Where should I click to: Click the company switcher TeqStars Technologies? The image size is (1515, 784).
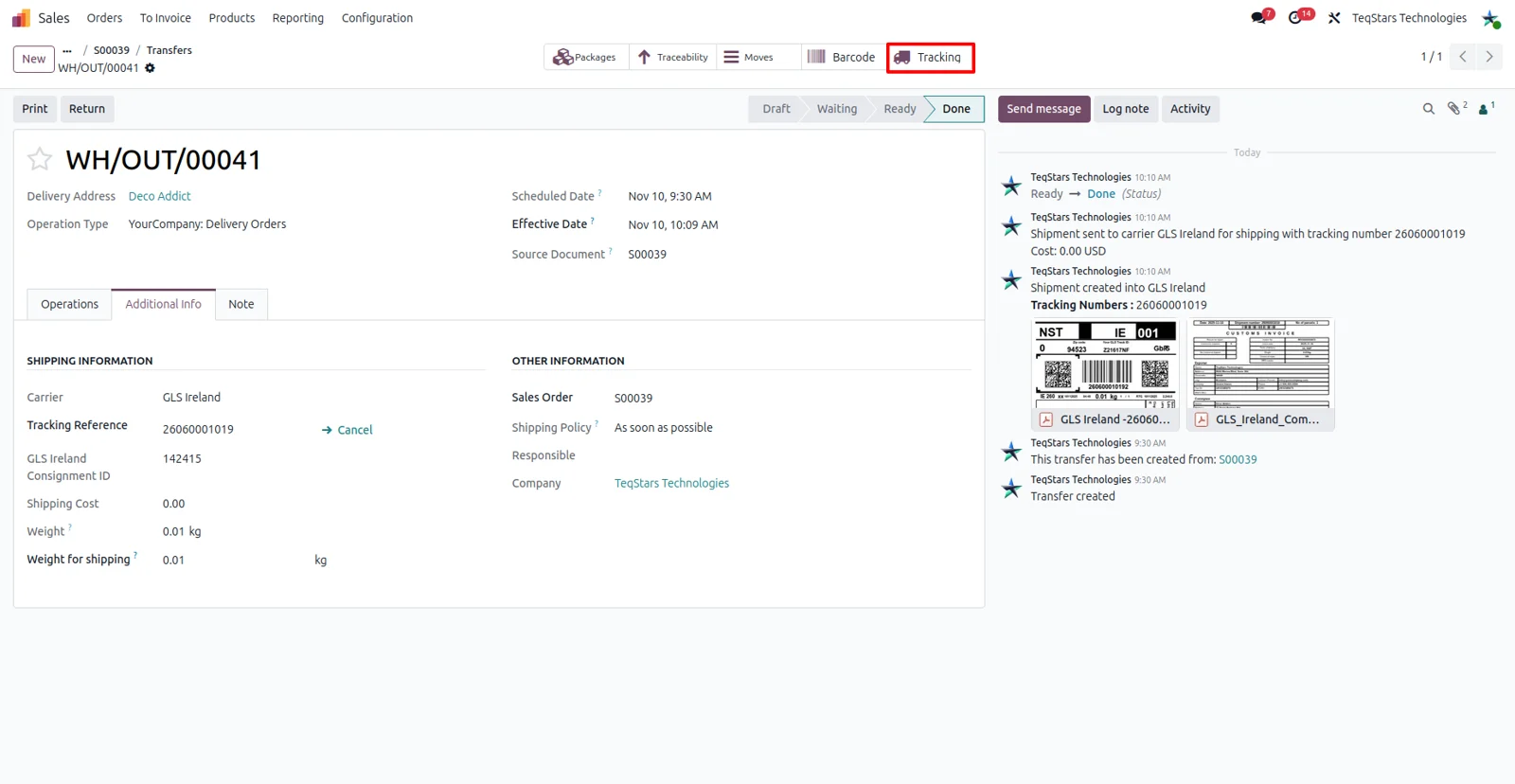(x=1409, y=18)
